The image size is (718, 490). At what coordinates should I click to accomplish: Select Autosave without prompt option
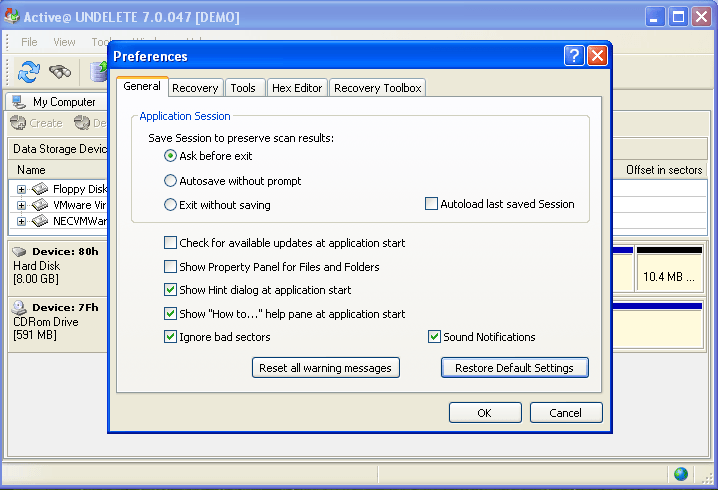click(x=170, y=181)
